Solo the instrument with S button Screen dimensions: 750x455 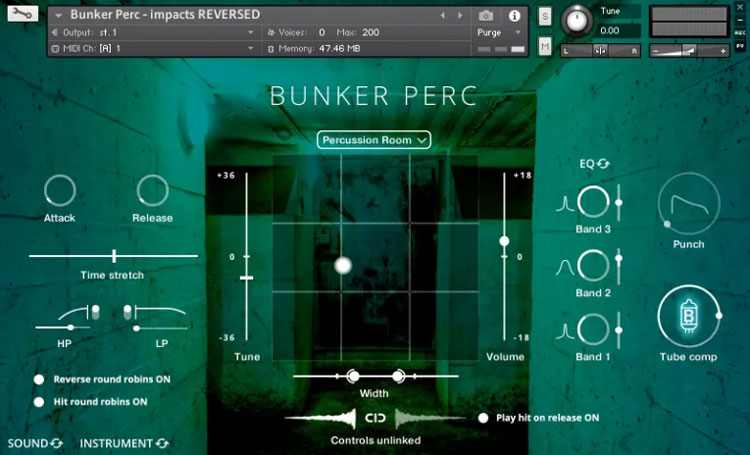click(x=545, y=17)
